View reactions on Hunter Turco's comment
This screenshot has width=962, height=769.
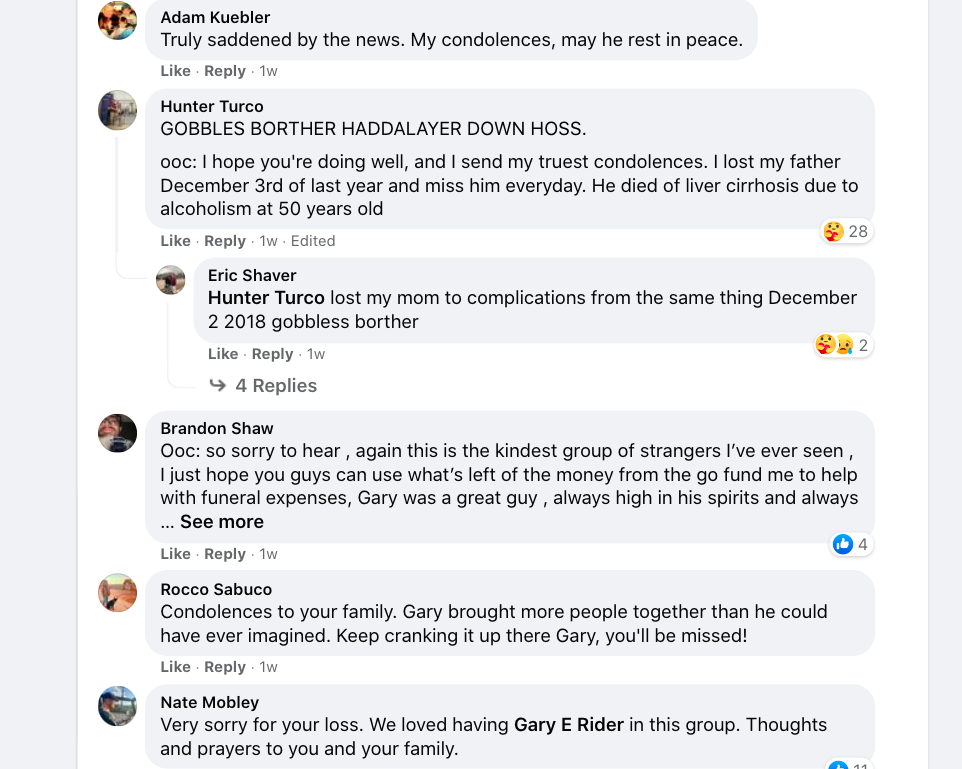click(846, 232)
